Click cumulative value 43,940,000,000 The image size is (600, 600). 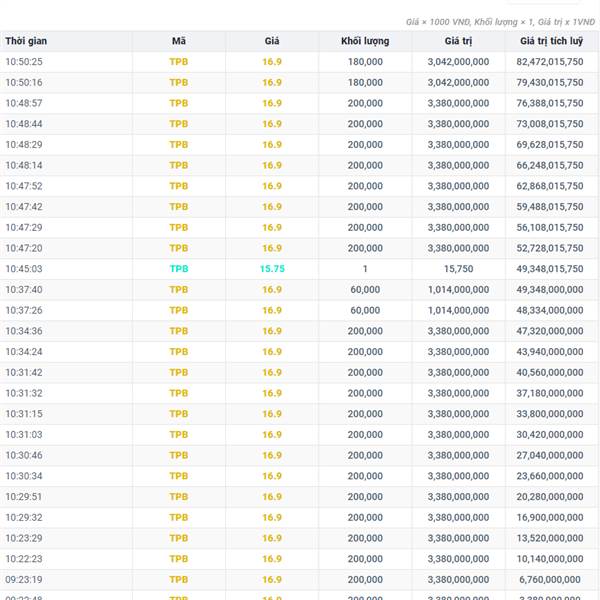(x=550, y=351)
